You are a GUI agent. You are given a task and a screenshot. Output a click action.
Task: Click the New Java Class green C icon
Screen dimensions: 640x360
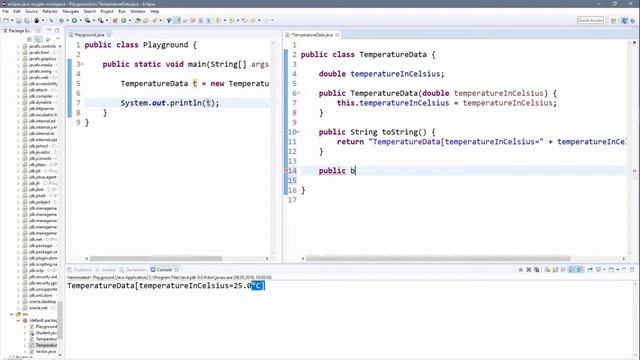pyautogui.click(x=124, y=20)
